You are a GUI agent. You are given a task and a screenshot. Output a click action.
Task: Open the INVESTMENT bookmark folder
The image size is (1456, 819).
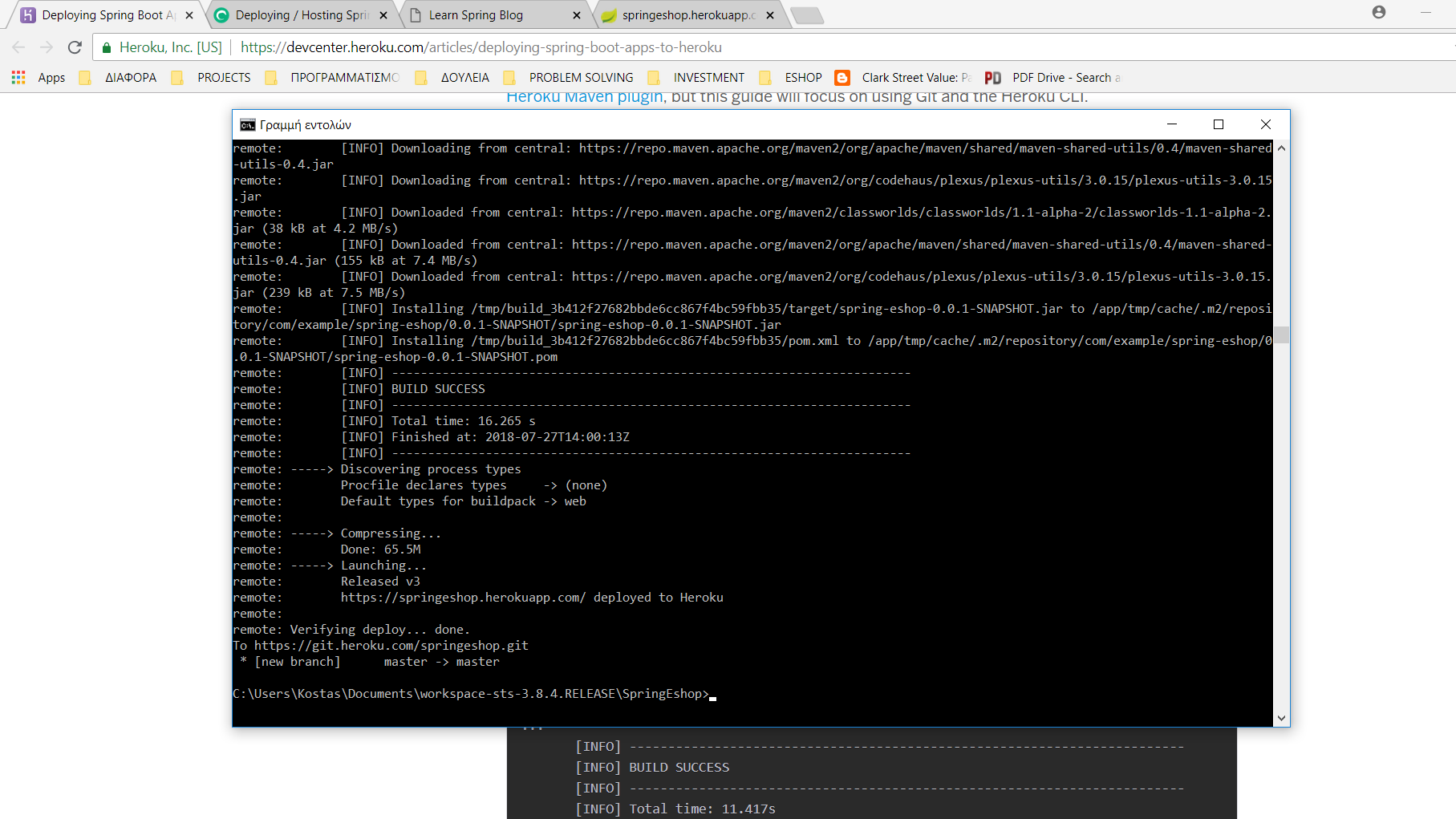(696, 78)
